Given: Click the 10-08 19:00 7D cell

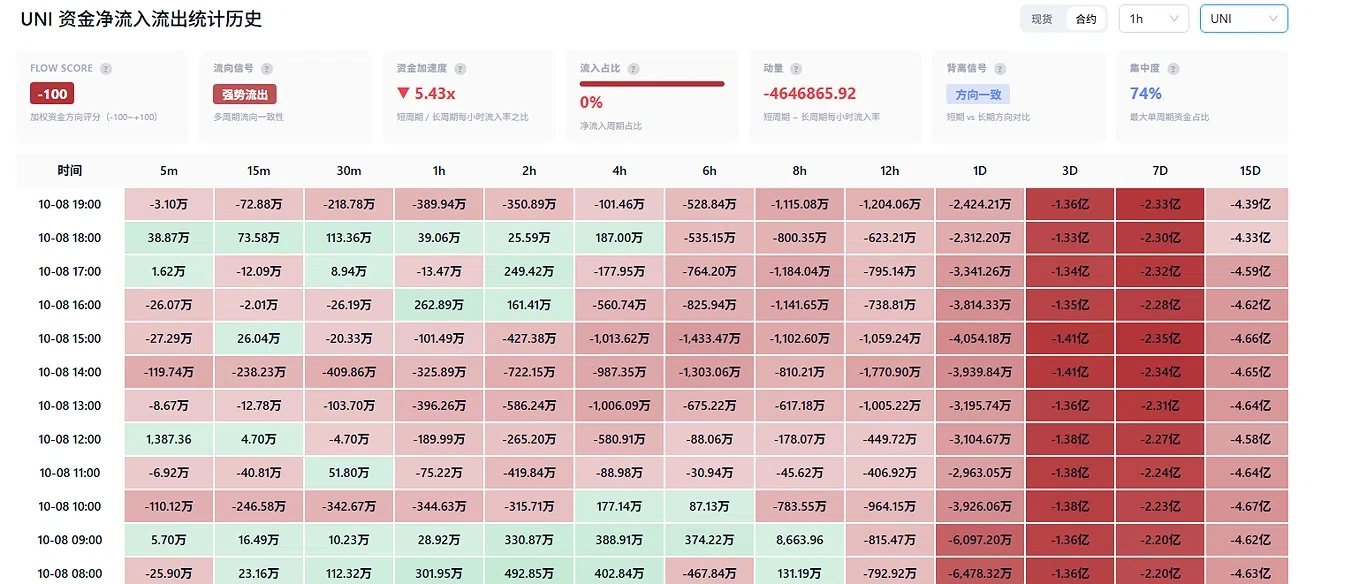Looking at the screenshot, I should coord(1160,204).
